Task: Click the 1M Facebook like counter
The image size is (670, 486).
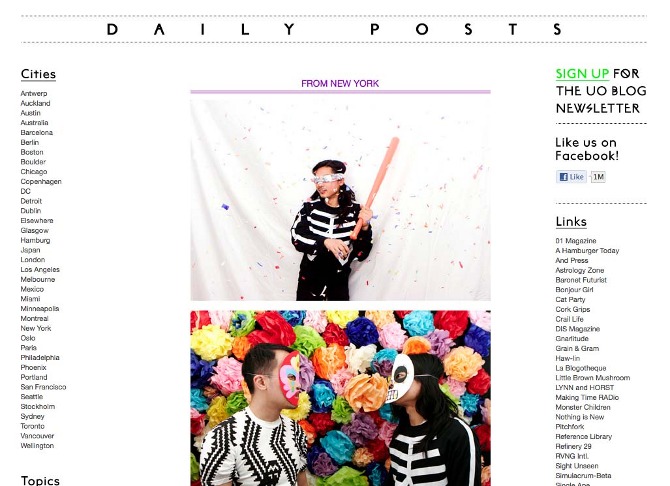Action: coord(598,177)
